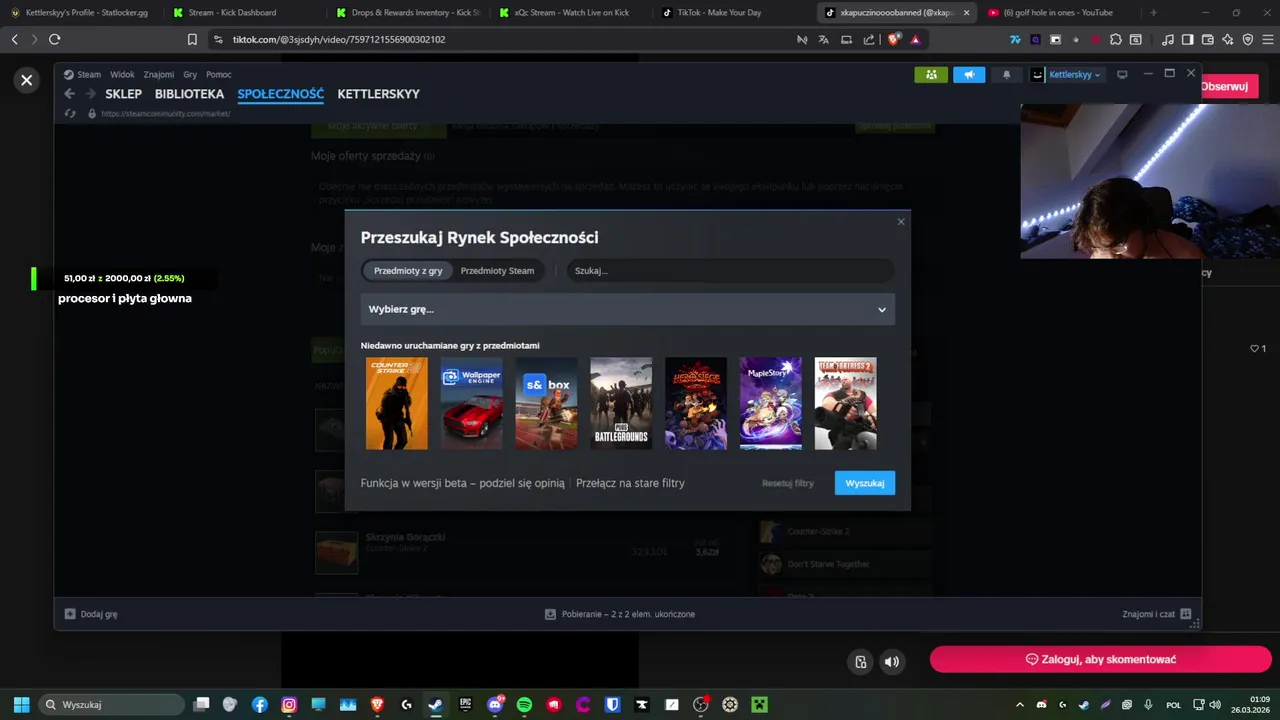The height and width of the screenshot is (720, 1280).
Task: Open Steam notifications bell
Action: [x=1007, y=75]
